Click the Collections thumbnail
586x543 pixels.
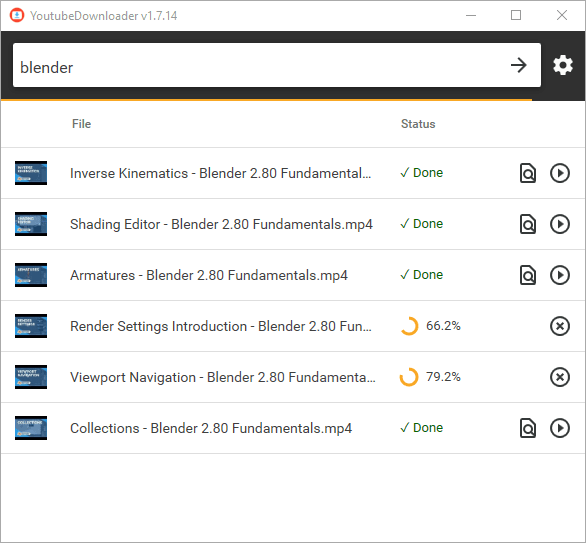(x=31, y=428)
